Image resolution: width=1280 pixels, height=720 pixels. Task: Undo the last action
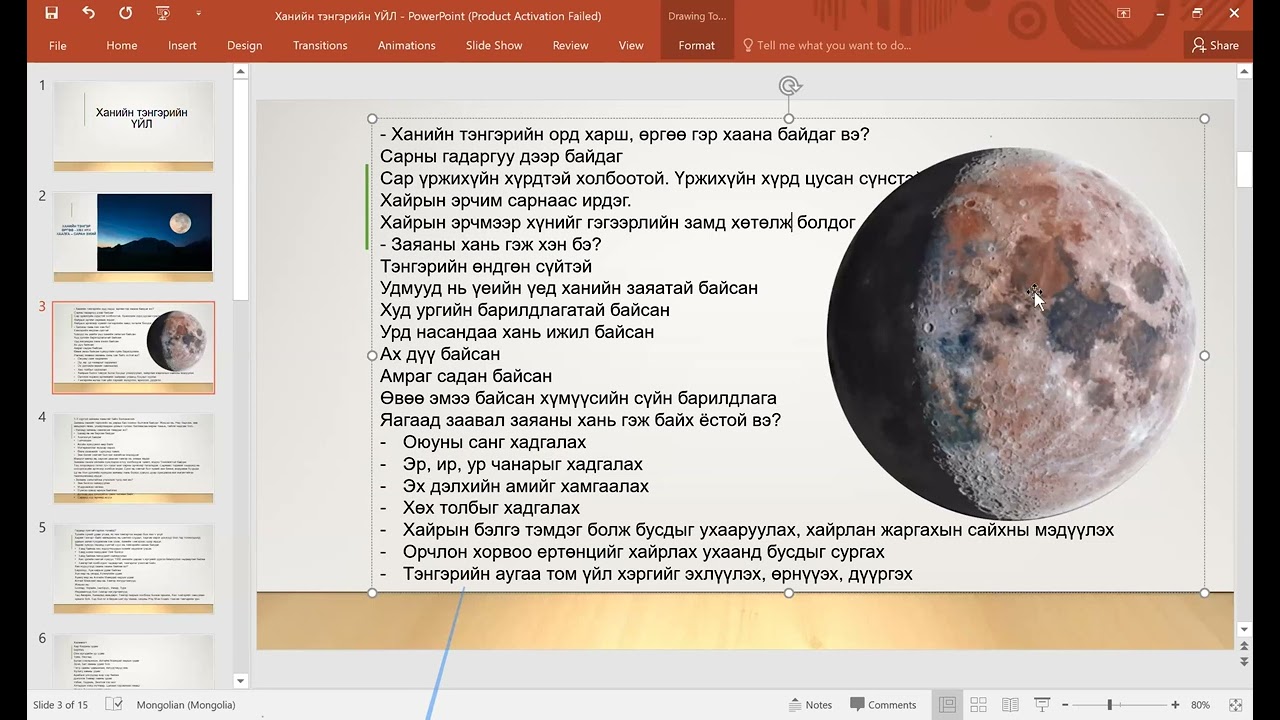[88, 14]
